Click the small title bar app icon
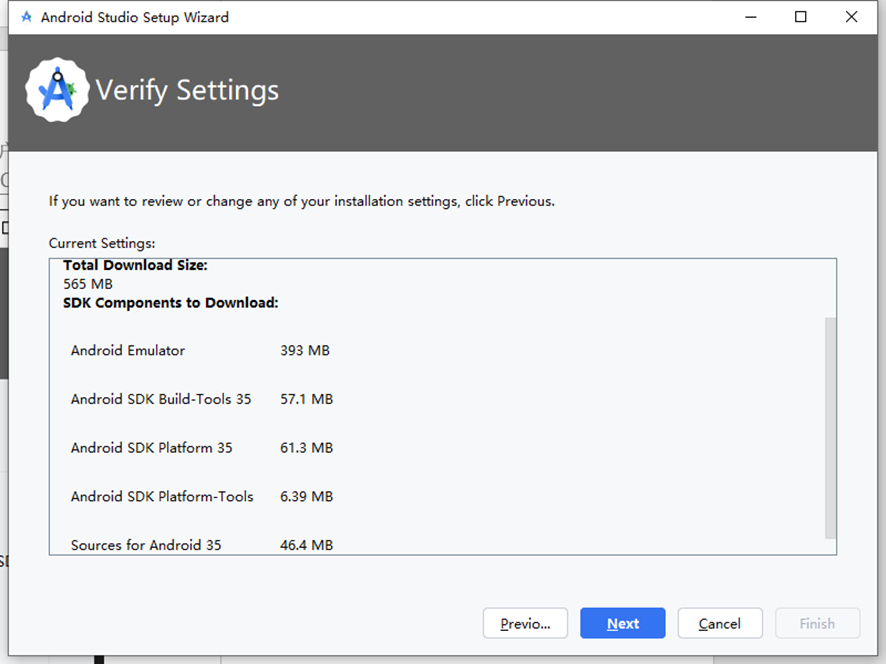The width and height of the screenshot is (886, 664). [26, 17]
